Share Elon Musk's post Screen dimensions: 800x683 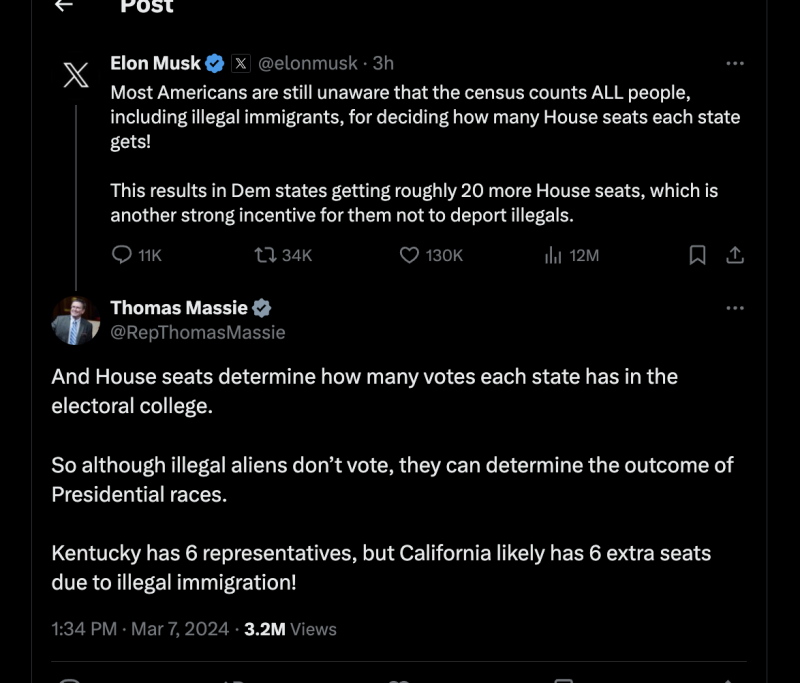[x=735, y=255]
